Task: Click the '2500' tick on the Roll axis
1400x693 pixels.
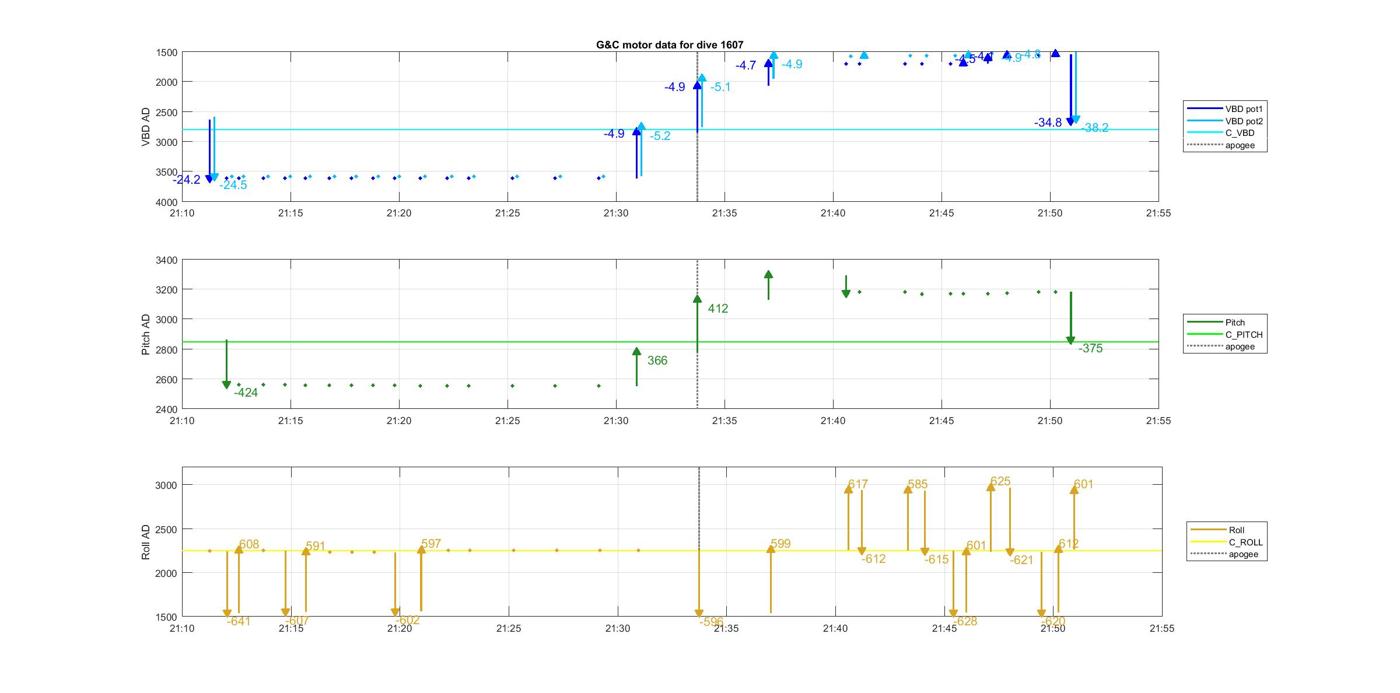Action: tap(167, 529)
